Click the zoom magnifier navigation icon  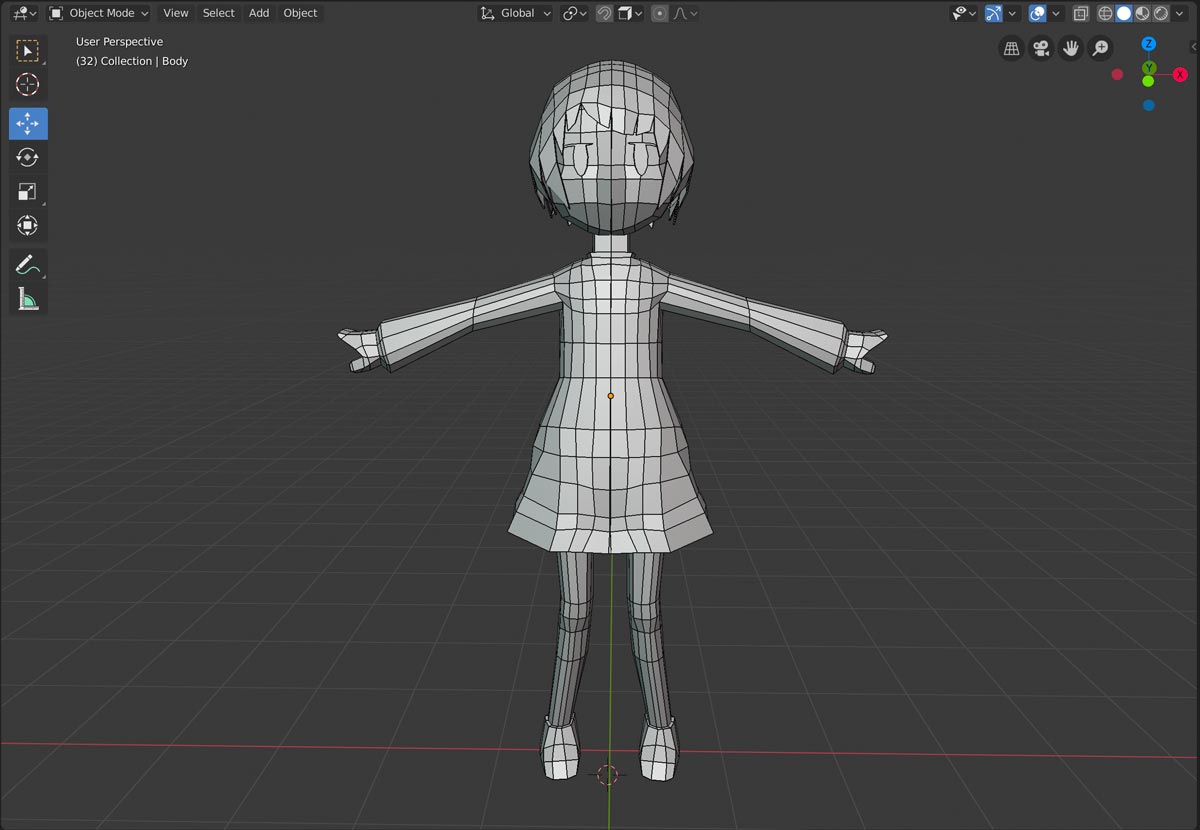[1100, 48]
